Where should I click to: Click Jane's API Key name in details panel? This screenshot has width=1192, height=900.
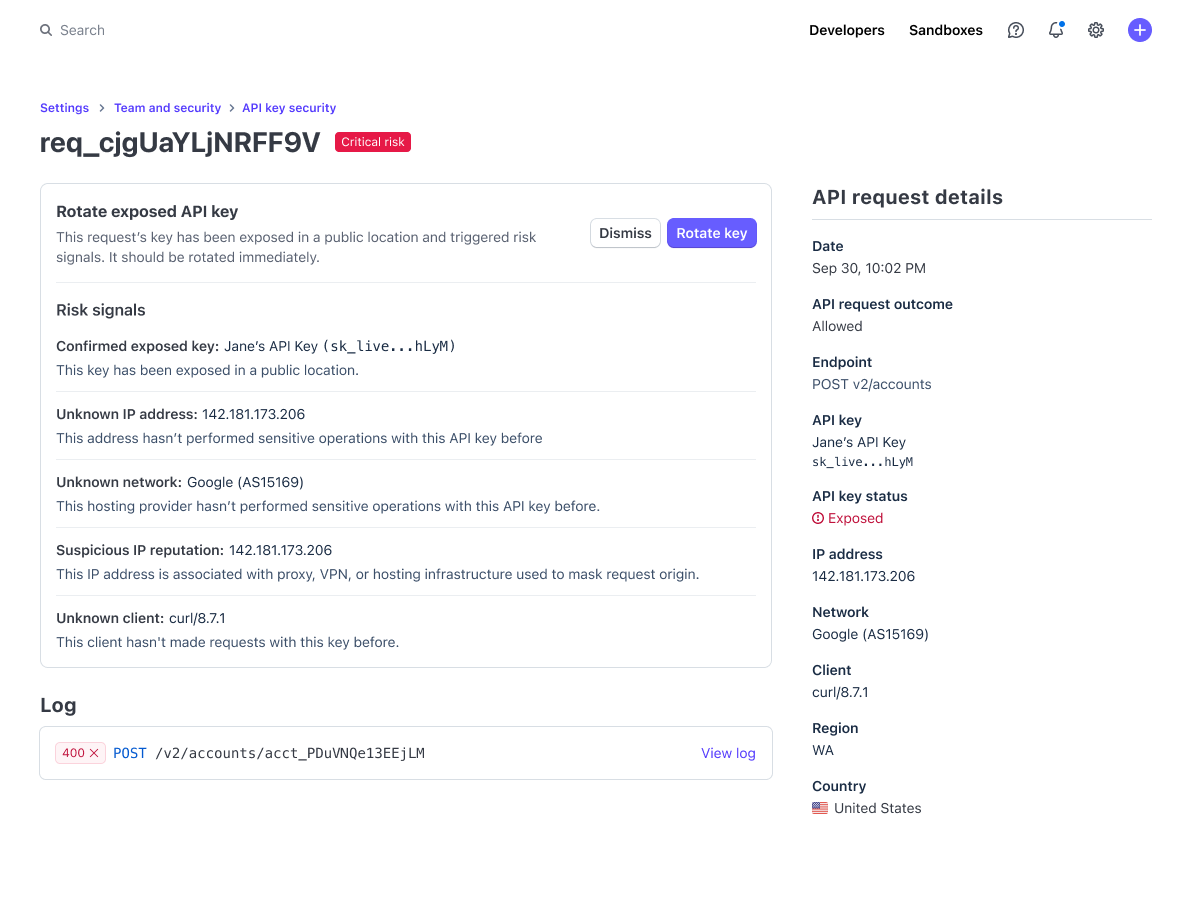858,442
